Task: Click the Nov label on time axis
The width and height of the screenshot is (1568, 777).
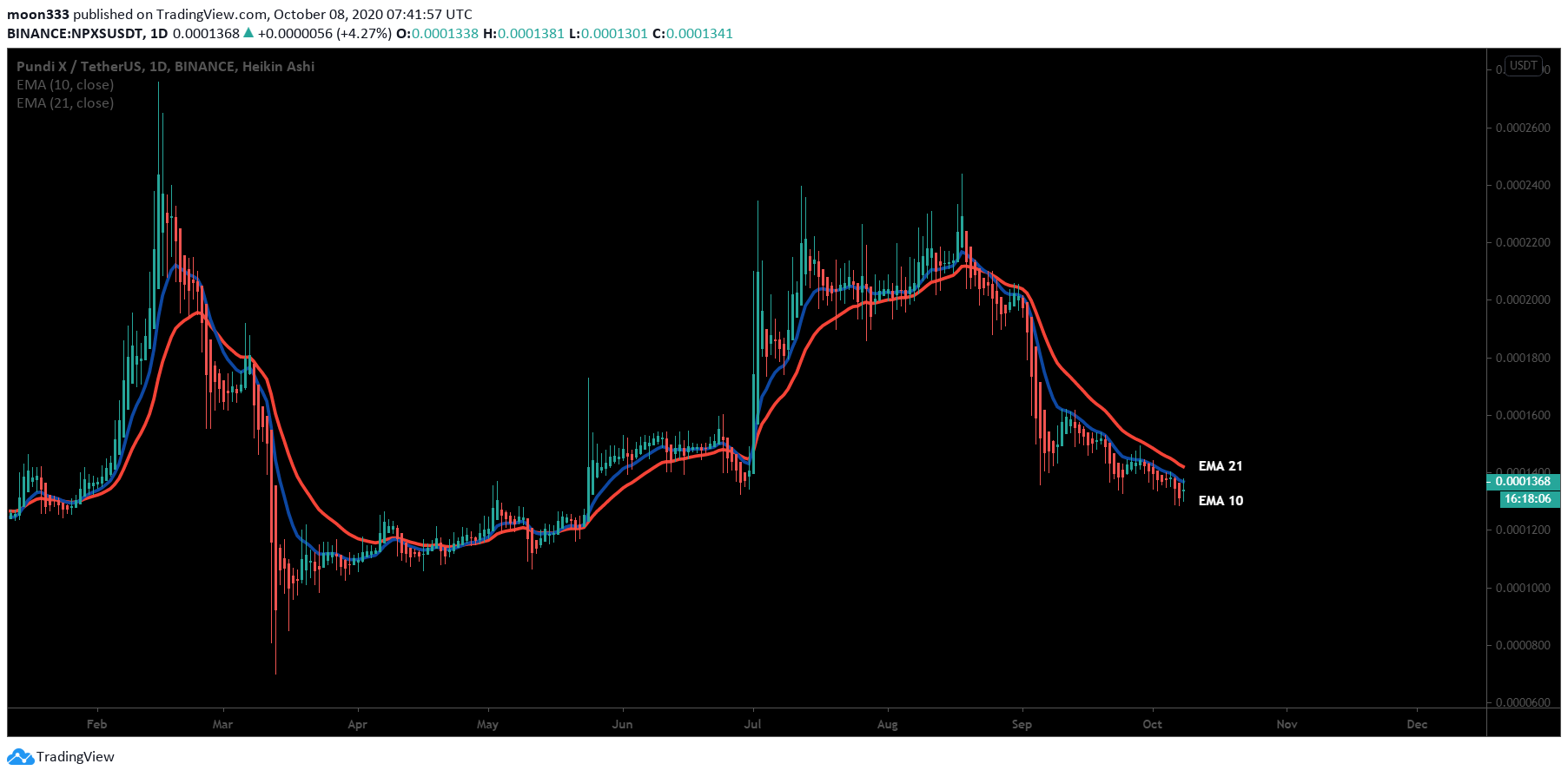Action: [1287, 724]
